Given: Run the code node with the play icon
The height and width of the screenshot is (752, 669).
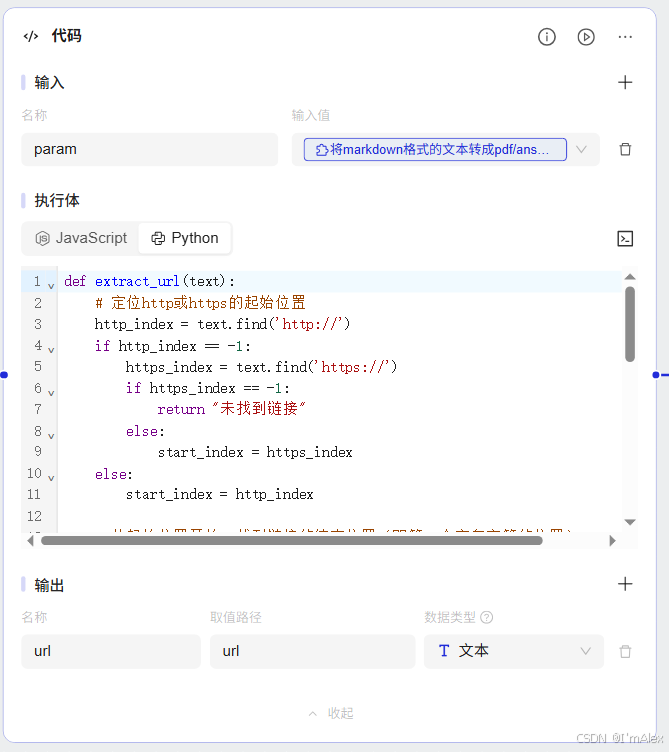Looking at the screenshot, I should point(586,37).
